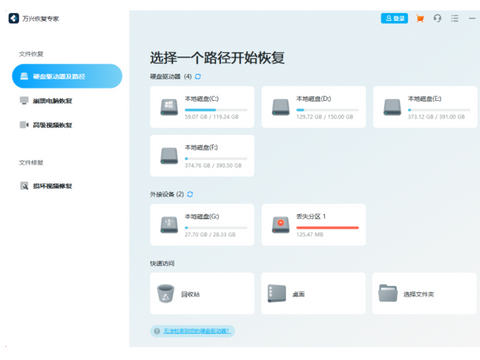Click the 万兴恢复专家 app title
The width and height of the screenshot is (480, 360).
tap(41, 19)
